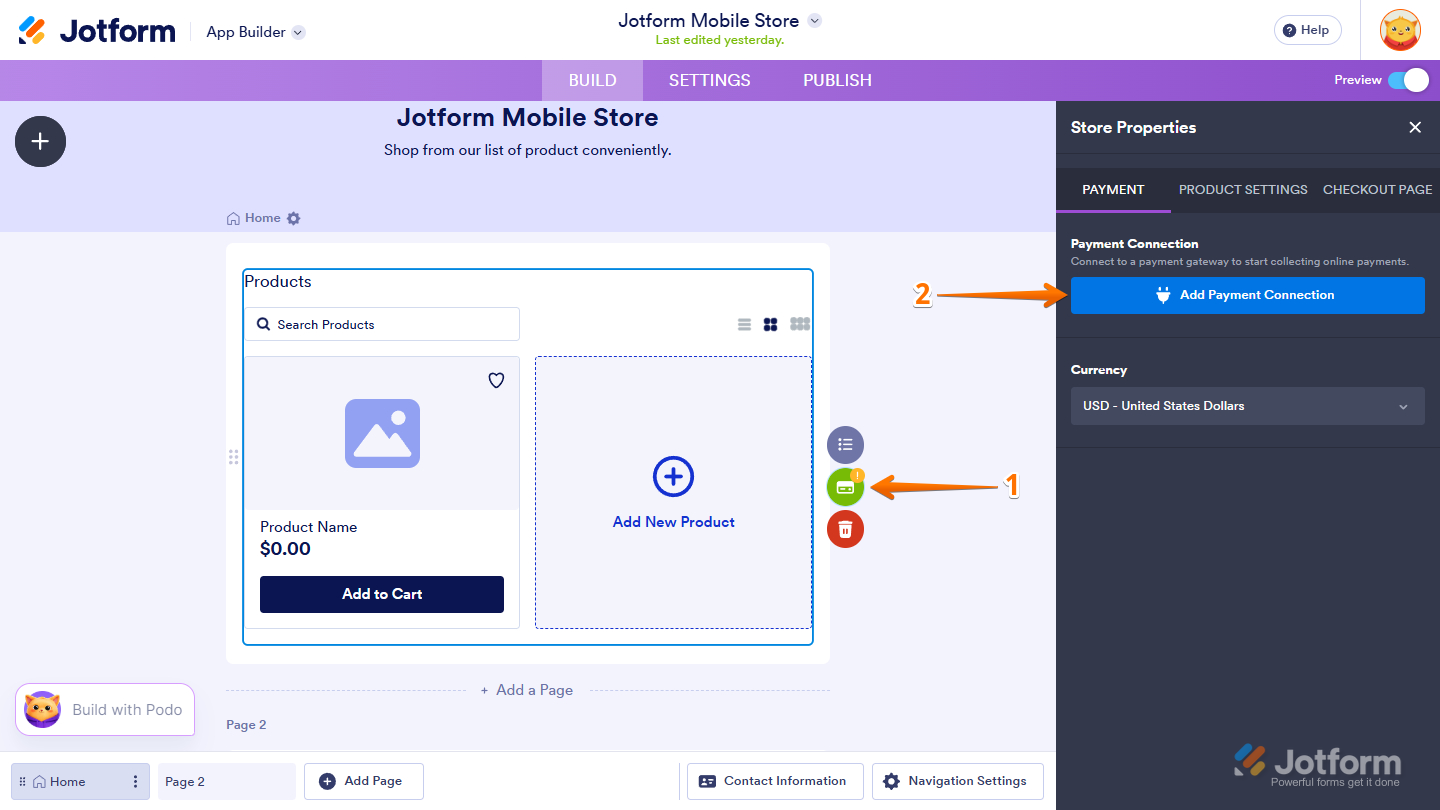Open the user avatar menu
Image resolution: width=1440 pixels, height=810 pixels.
tap(1400, 30)
